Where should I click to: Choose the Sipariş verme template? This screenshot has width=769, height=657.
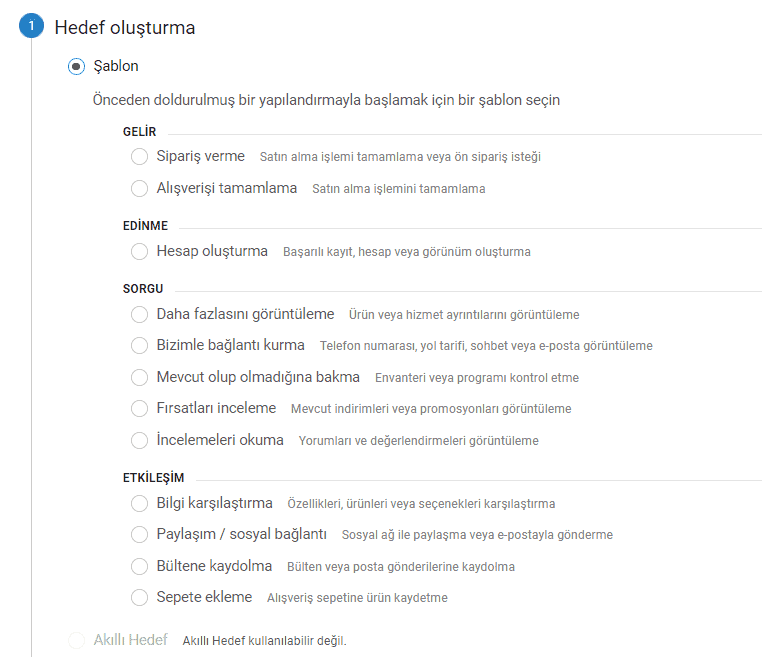[140, 157]
